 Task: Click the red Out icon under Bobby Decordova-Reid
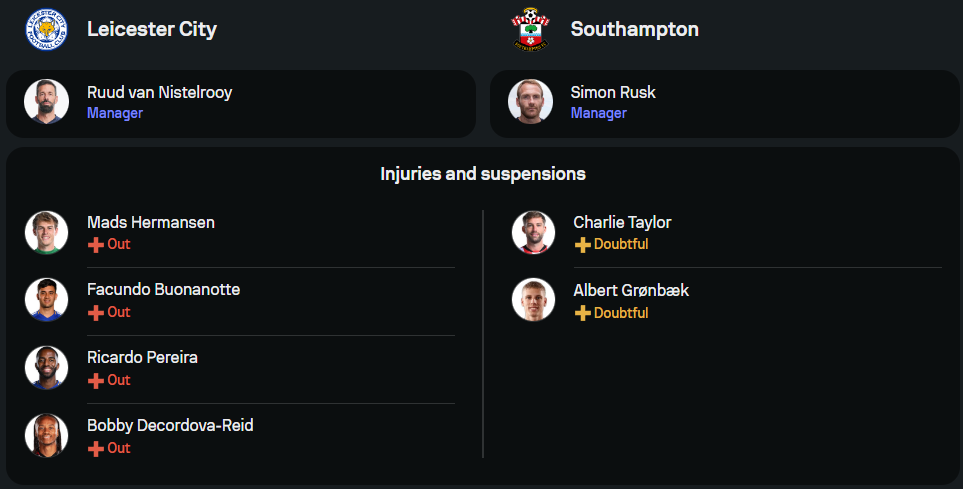[x=96, y=448]
